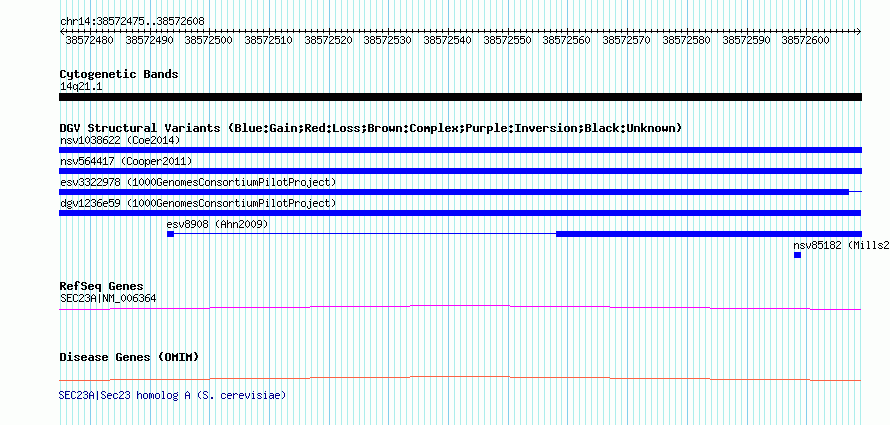The width and height of the screenshot is (890, 425).
Task: Open variant label esv8908 (Ahn2009)
Action: pyautogui.click(x=217, y=225)
